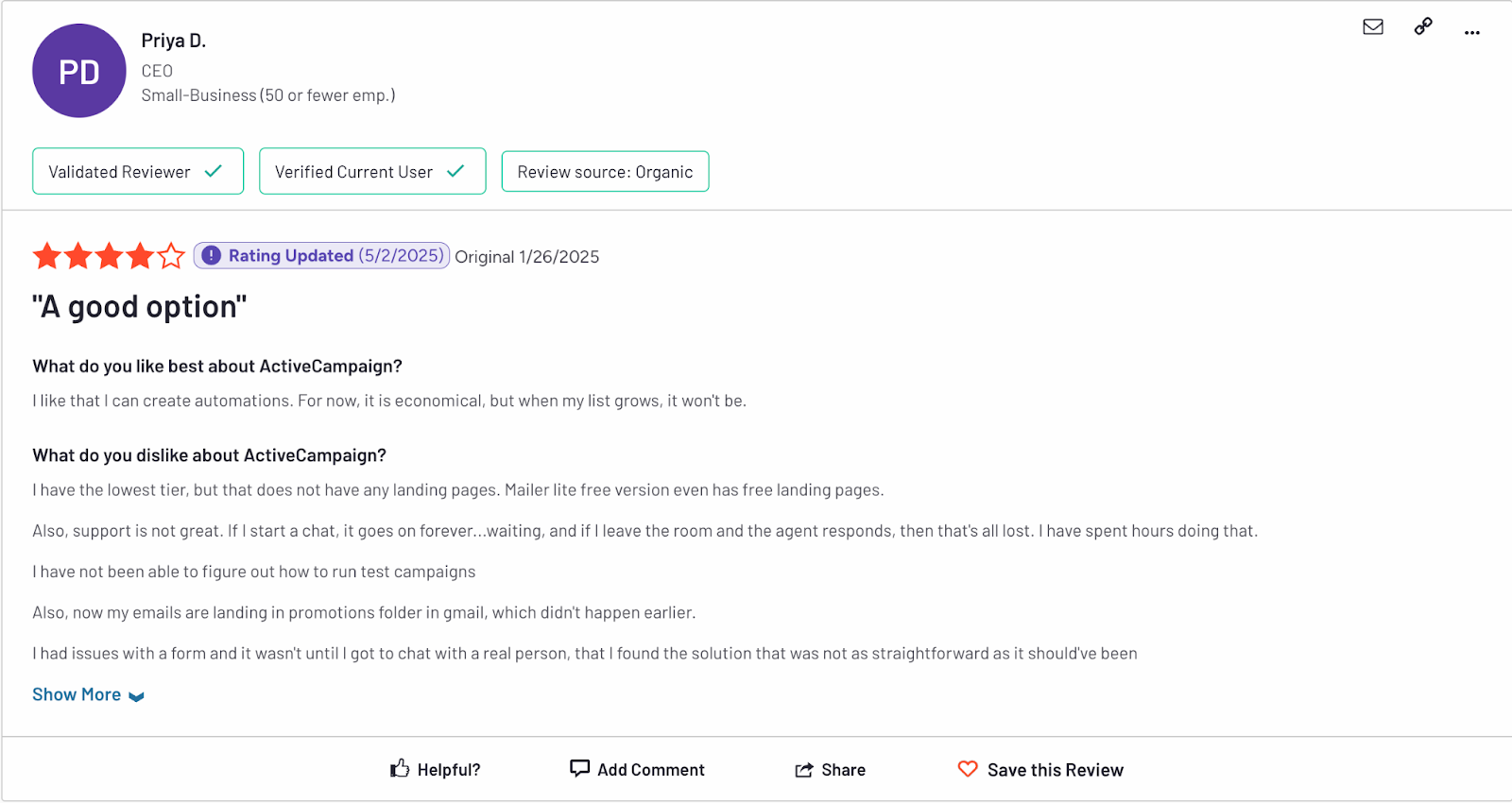Click Save this Review
The width and height of the screenshot is (1512, 803).
tap(1040, 770)
